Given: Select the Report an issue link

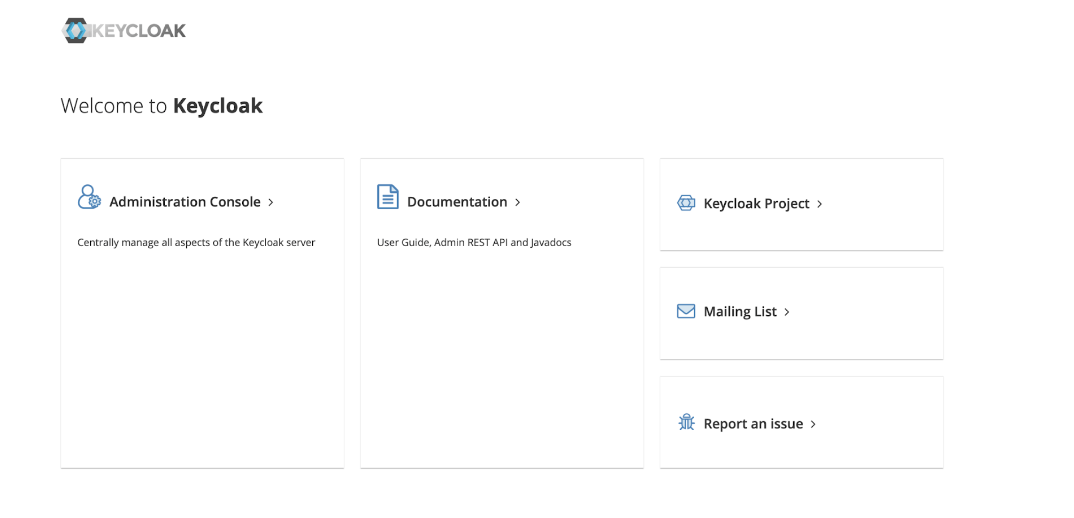Looking at the screenshot, I should tap(753, 424).
